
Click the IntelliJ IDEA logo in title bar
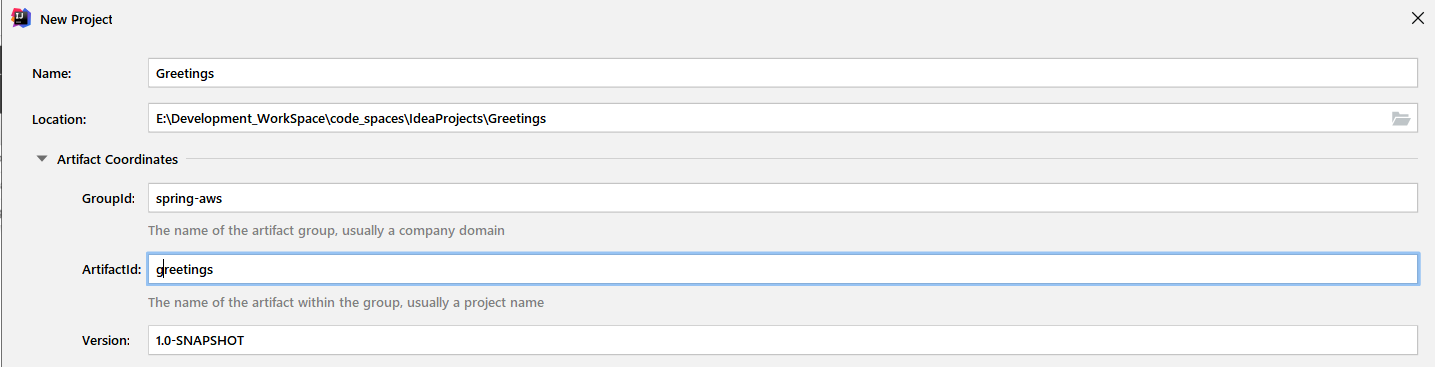coord(20,18)
